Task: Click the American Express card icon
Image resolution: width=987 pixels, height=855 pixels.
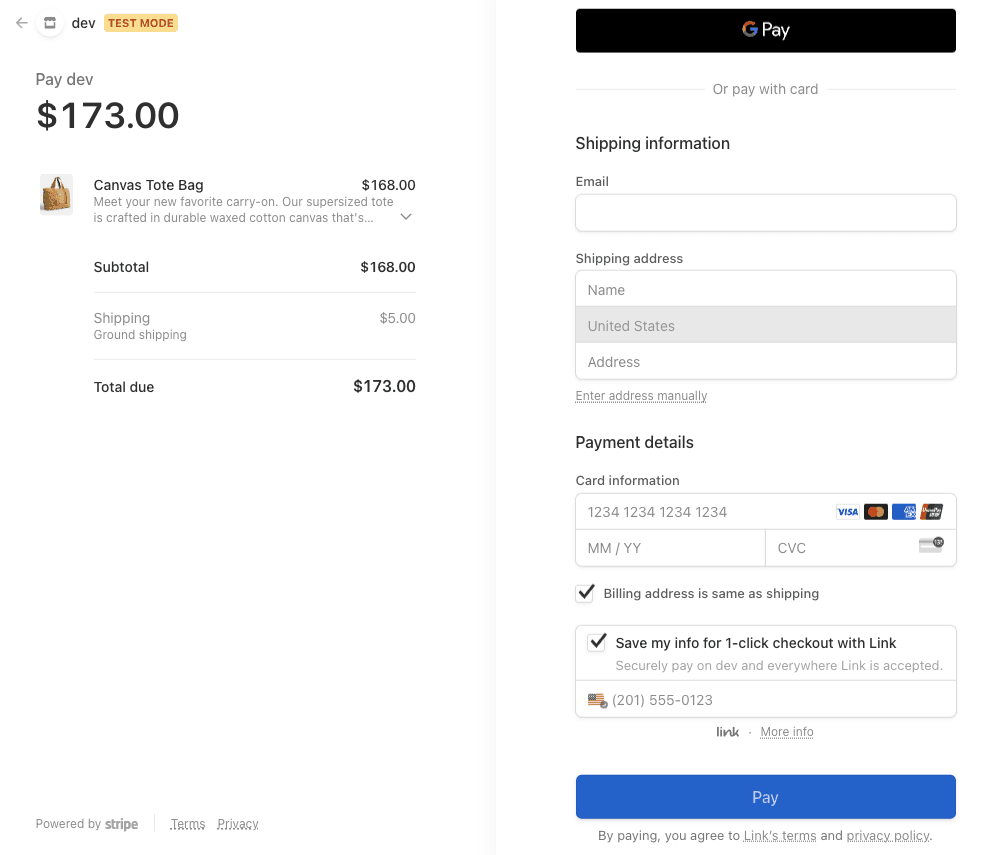Action: coord(904,511)
